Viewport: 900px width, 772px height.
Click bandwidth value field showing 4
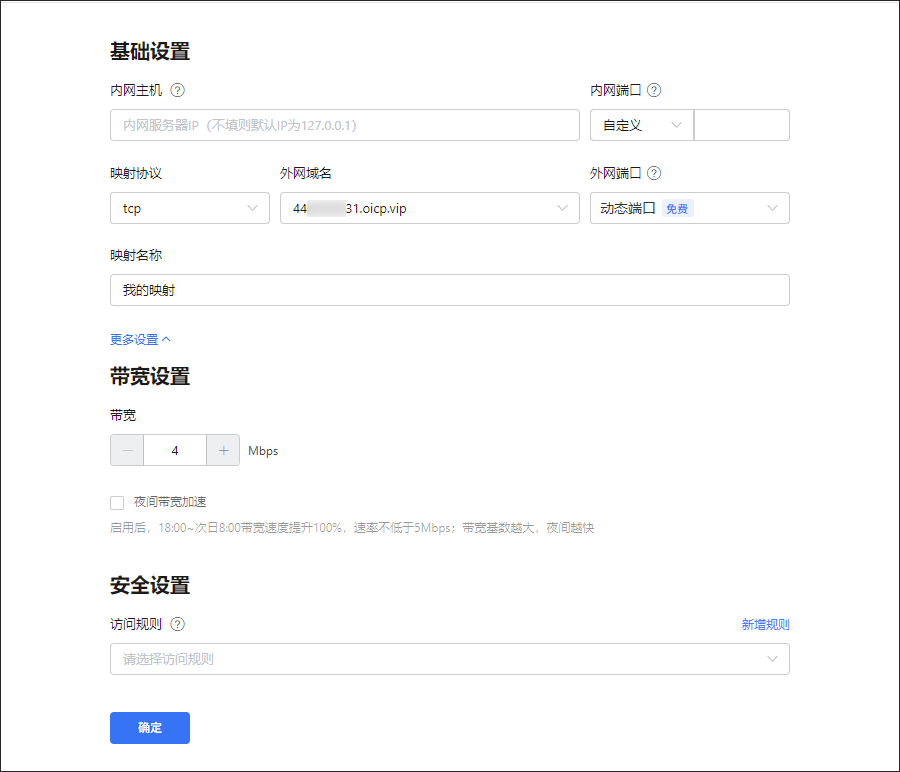click(x=175, y=450)
